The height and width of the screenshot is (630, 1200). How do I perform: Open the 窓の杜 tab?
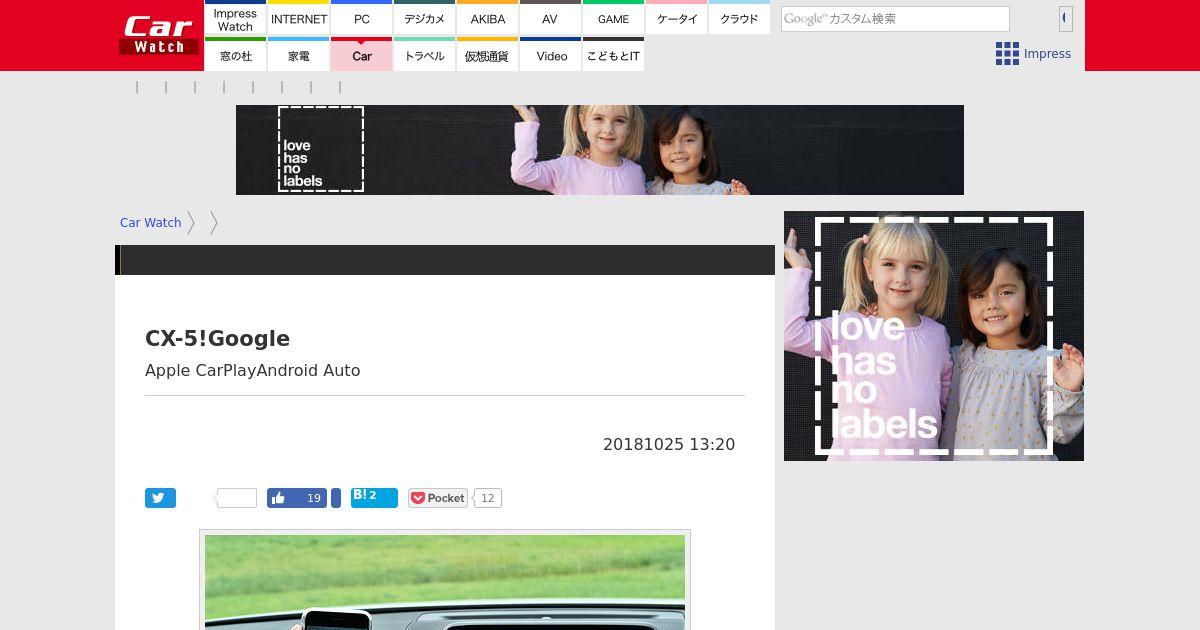click(235, 55)
